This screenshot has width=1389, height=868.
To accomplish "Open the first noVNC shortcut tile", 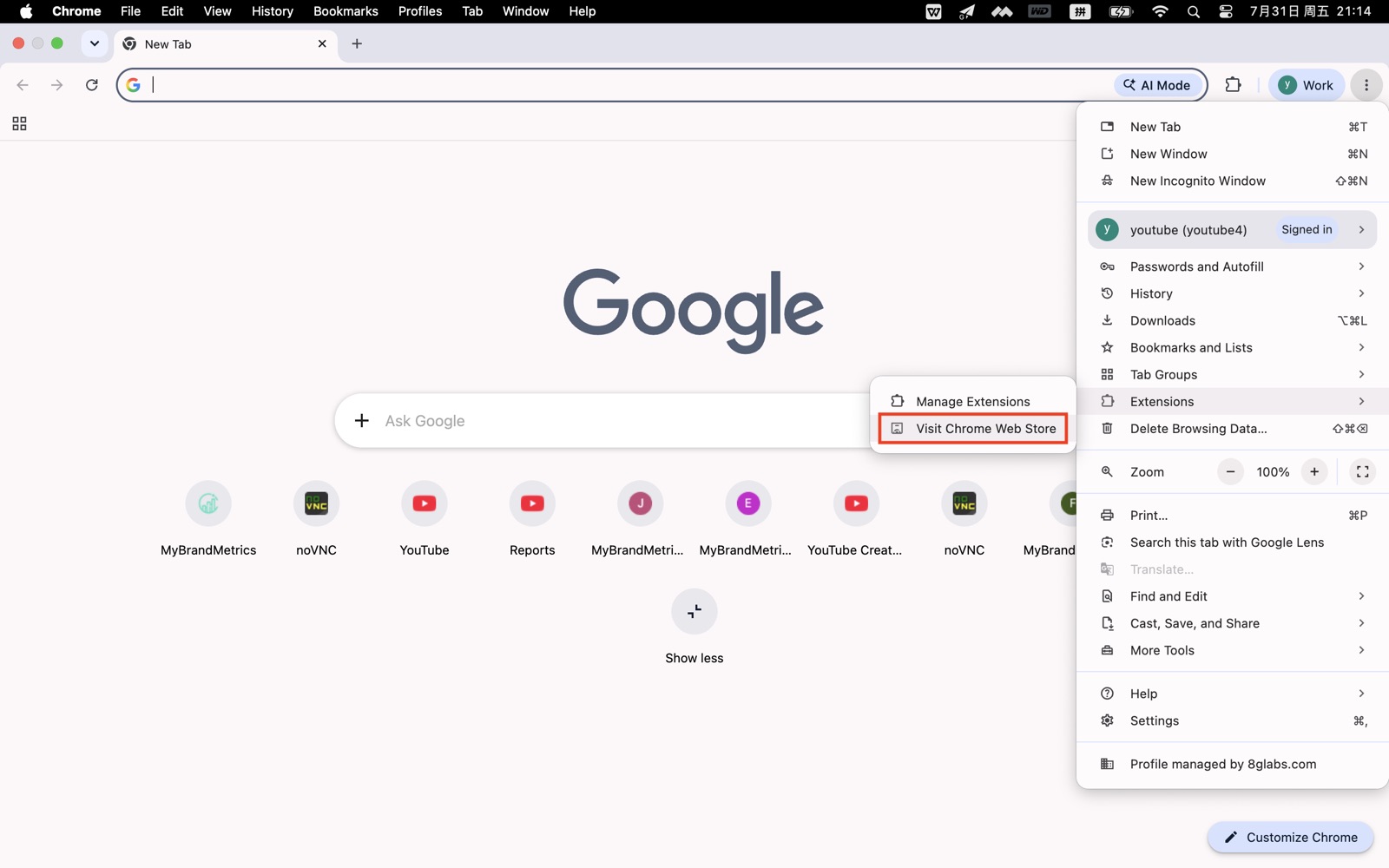I will tap(316, 519).
